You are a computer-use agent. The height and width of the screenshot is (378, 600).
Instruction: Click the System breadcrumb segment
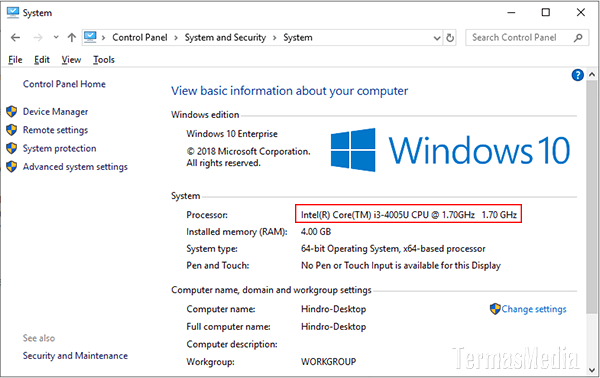point(298,37)
